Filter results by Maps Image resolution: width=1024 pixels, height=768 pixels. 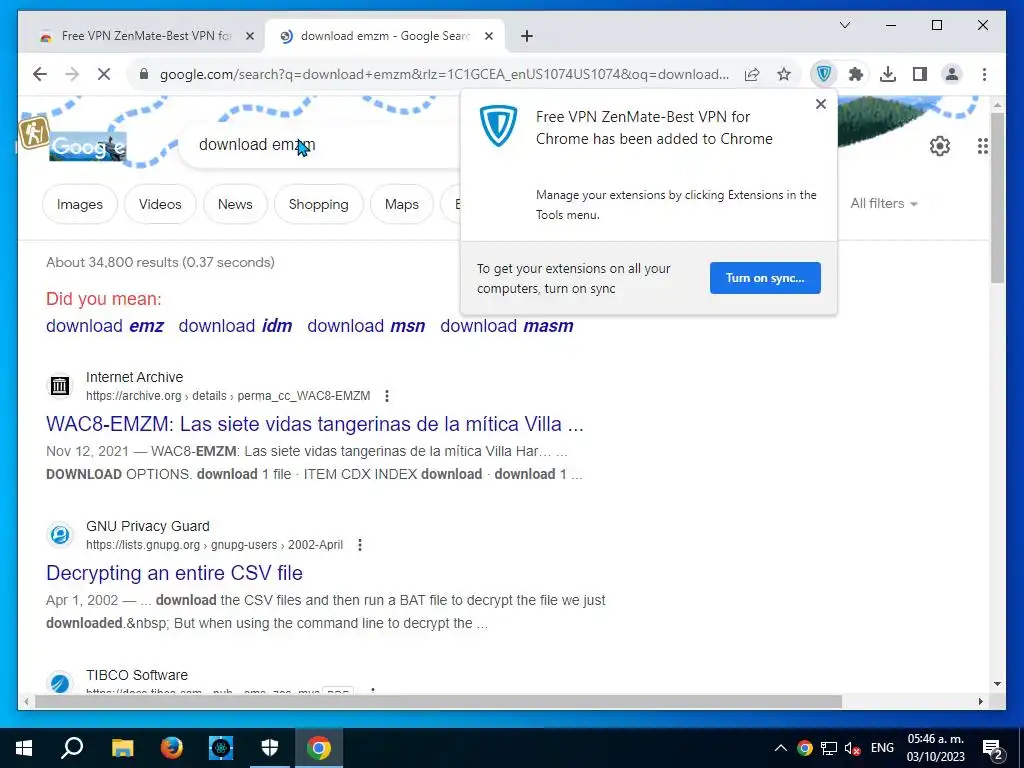click(x=402, y=204)
